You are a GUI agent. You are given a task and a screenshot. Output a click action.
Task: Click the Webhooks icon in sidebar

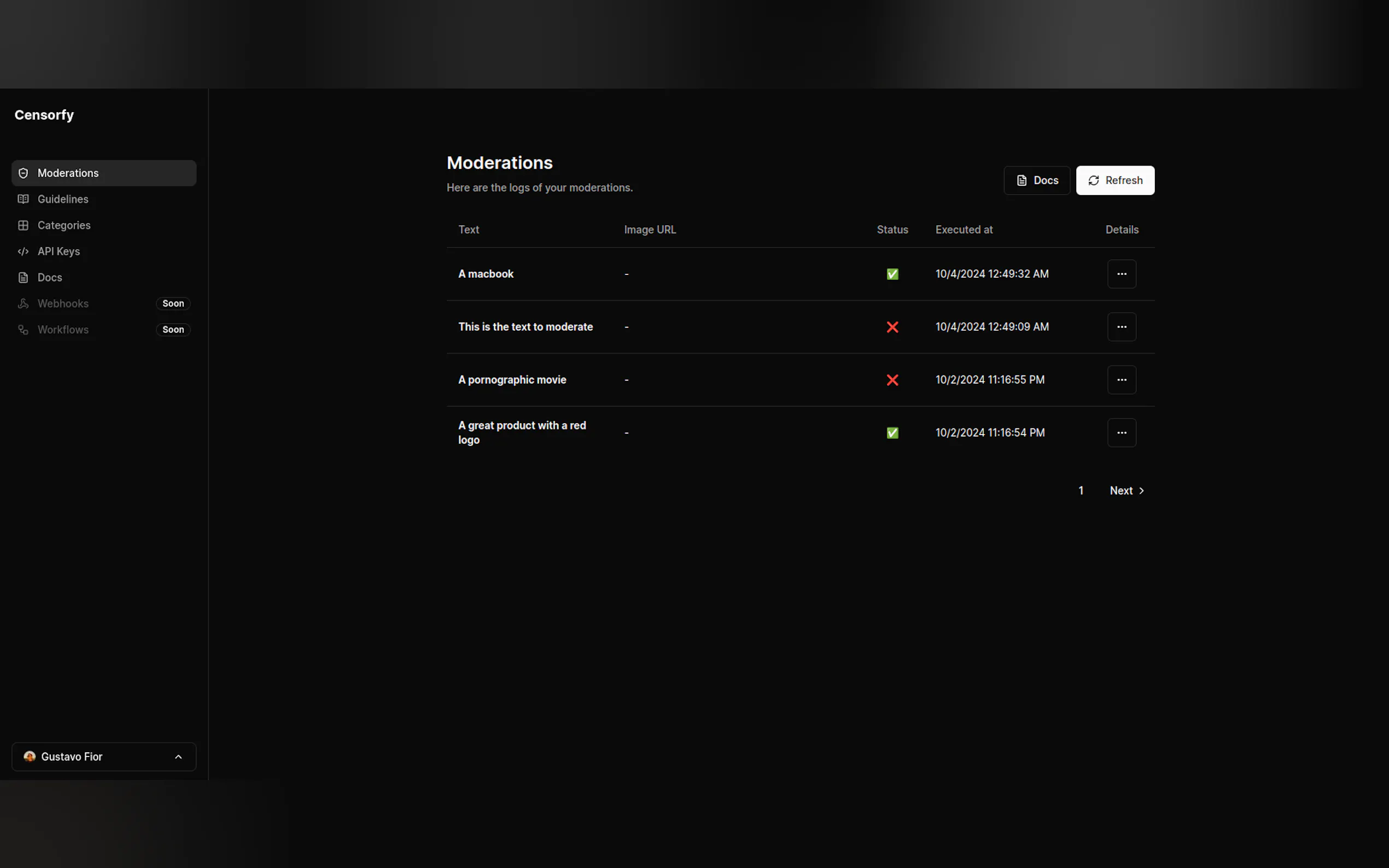[x=23, y=304]
